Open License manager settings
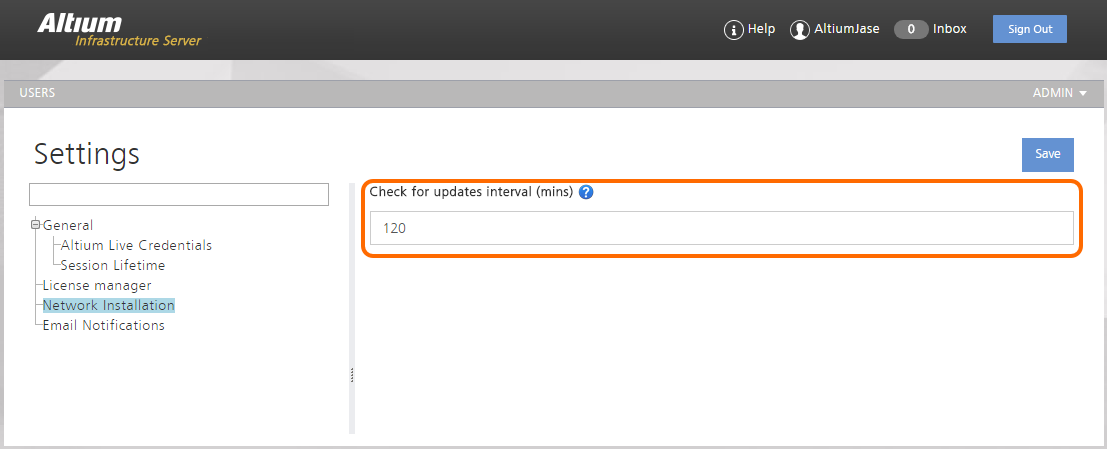 (x=97, y=285)
